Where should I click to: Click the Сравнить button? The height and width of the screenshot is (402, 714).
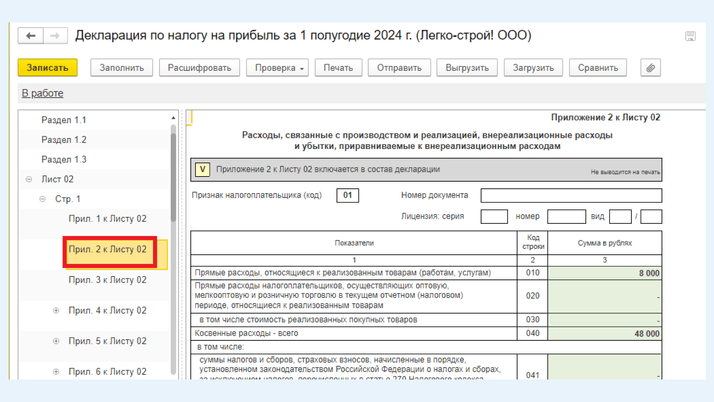[598, 68]
